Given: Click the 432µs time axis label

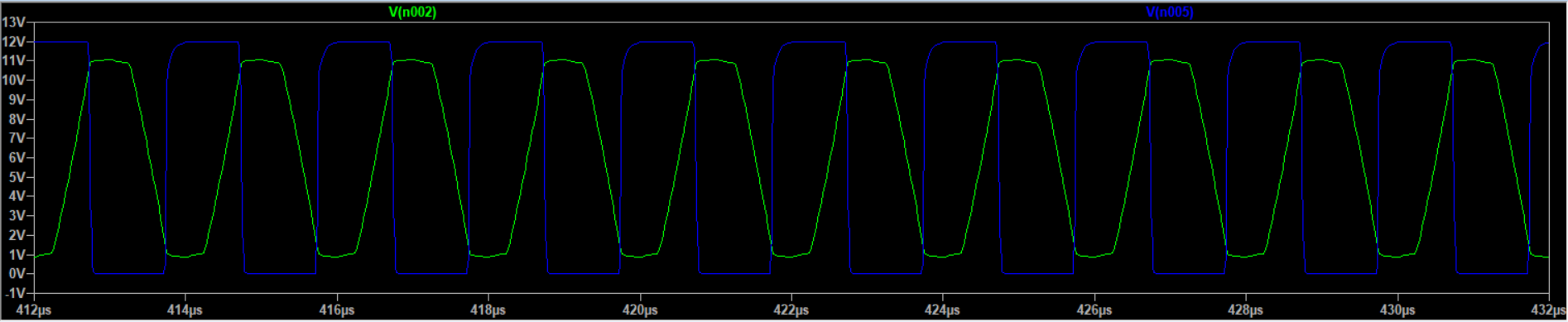Looking at the screenshot, I should coord(1548,310).
